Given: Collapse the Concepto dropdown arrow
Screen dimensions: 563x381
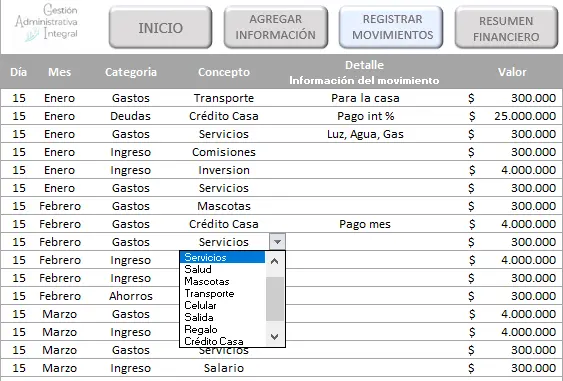Looking at the screenshot, I should (x=277, y=242).
